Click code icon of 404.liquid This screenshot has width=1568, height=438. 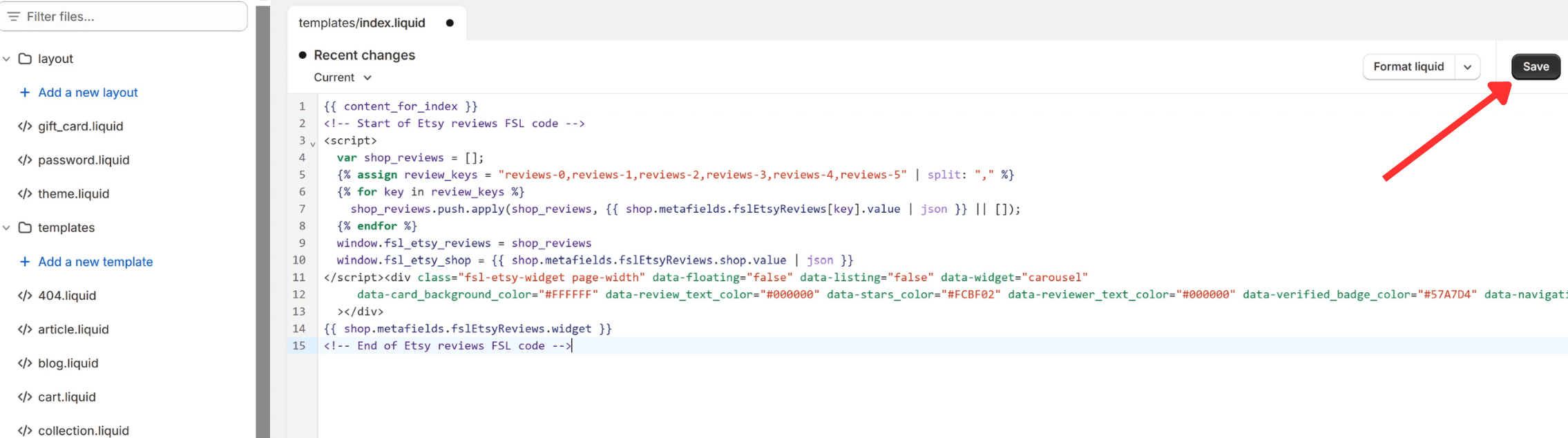pos(25,296)
